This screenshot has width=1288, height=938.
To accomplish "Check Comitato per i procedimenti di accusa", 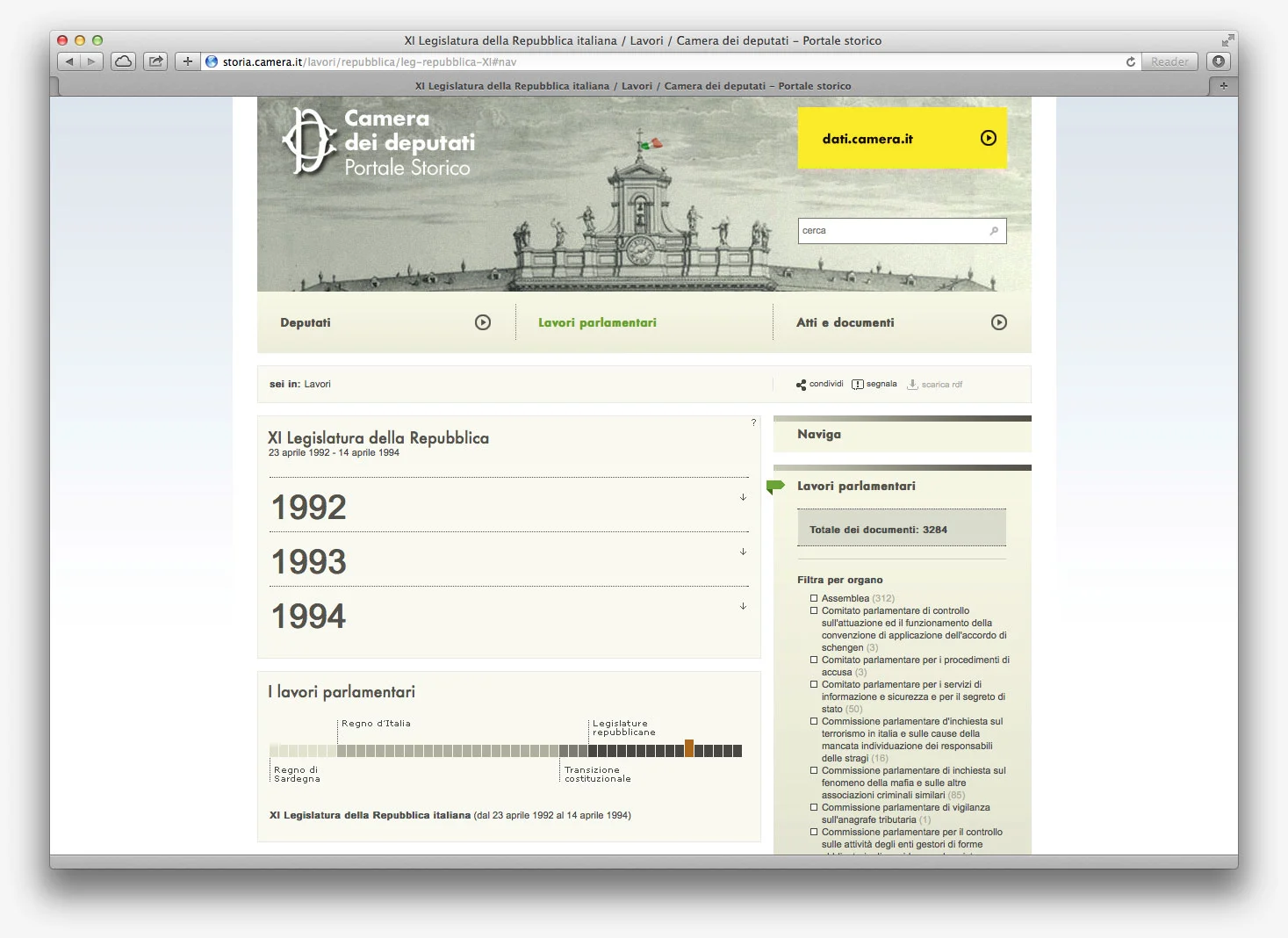I will [x=814, y=660].
